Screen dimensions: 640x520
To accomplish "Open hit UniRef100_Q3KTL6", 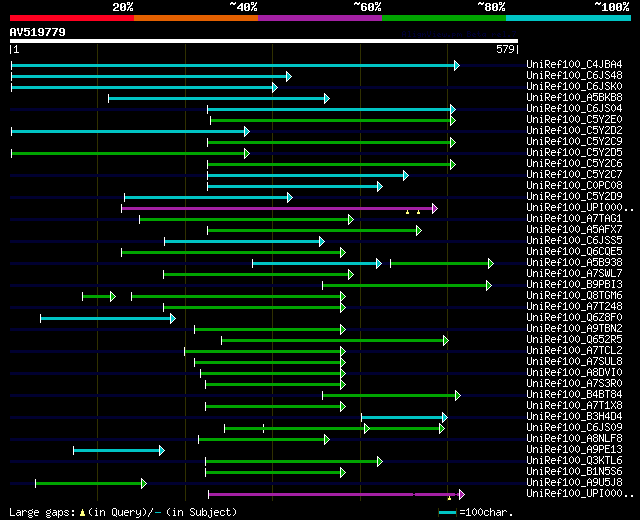I will [x=574, y=461].
